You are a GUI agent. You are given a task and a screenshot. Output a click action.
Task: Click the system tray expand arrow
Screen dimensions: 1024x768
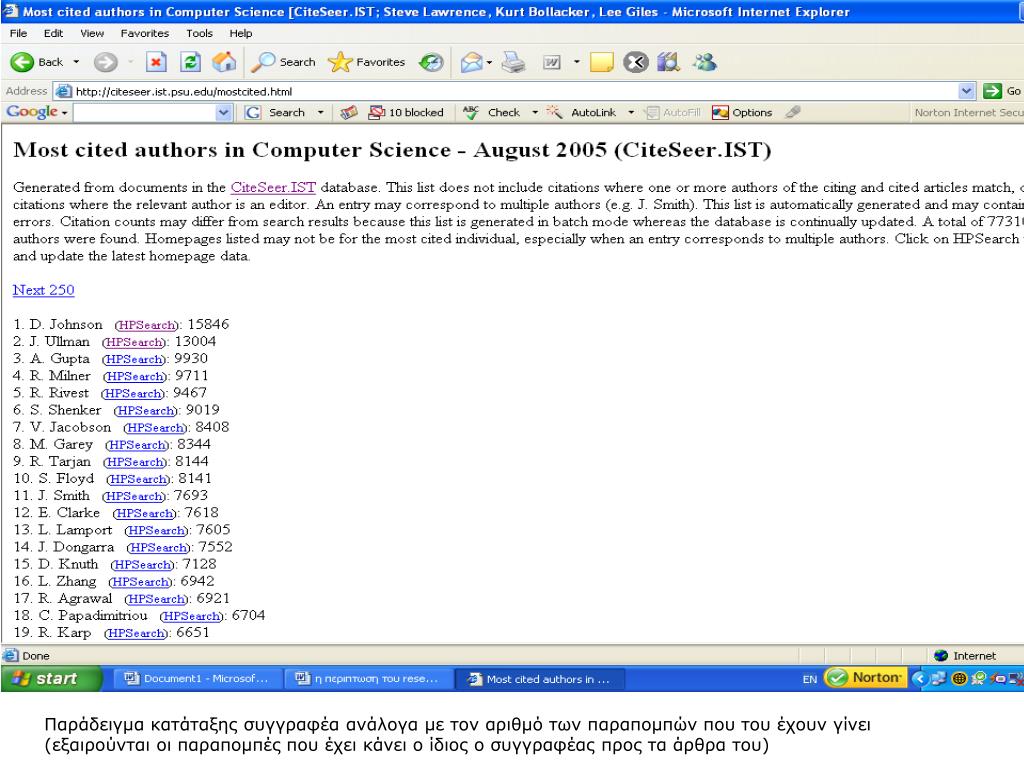coord(919,679)
